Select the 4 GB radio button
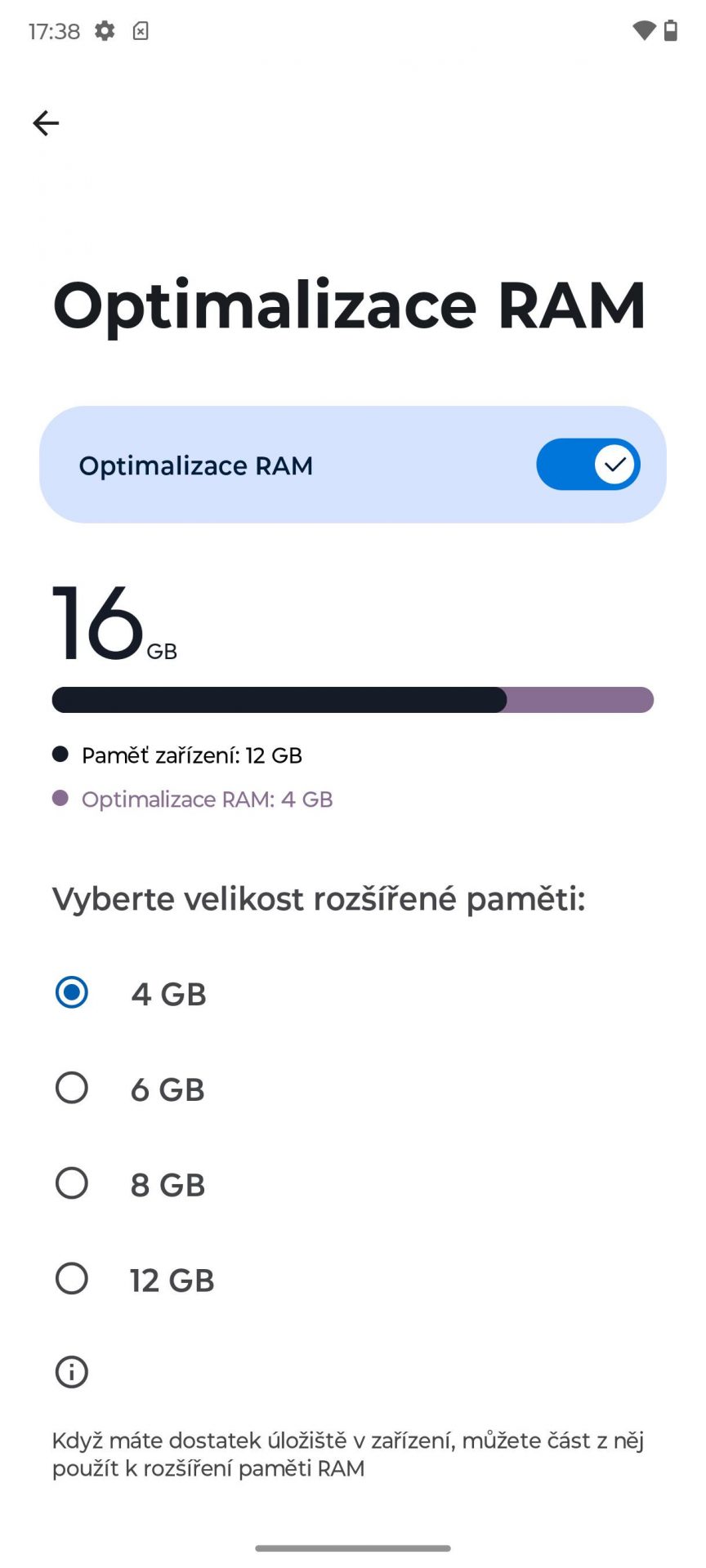Viewport: 706px width, 1568px height. (x=72, y=992)
